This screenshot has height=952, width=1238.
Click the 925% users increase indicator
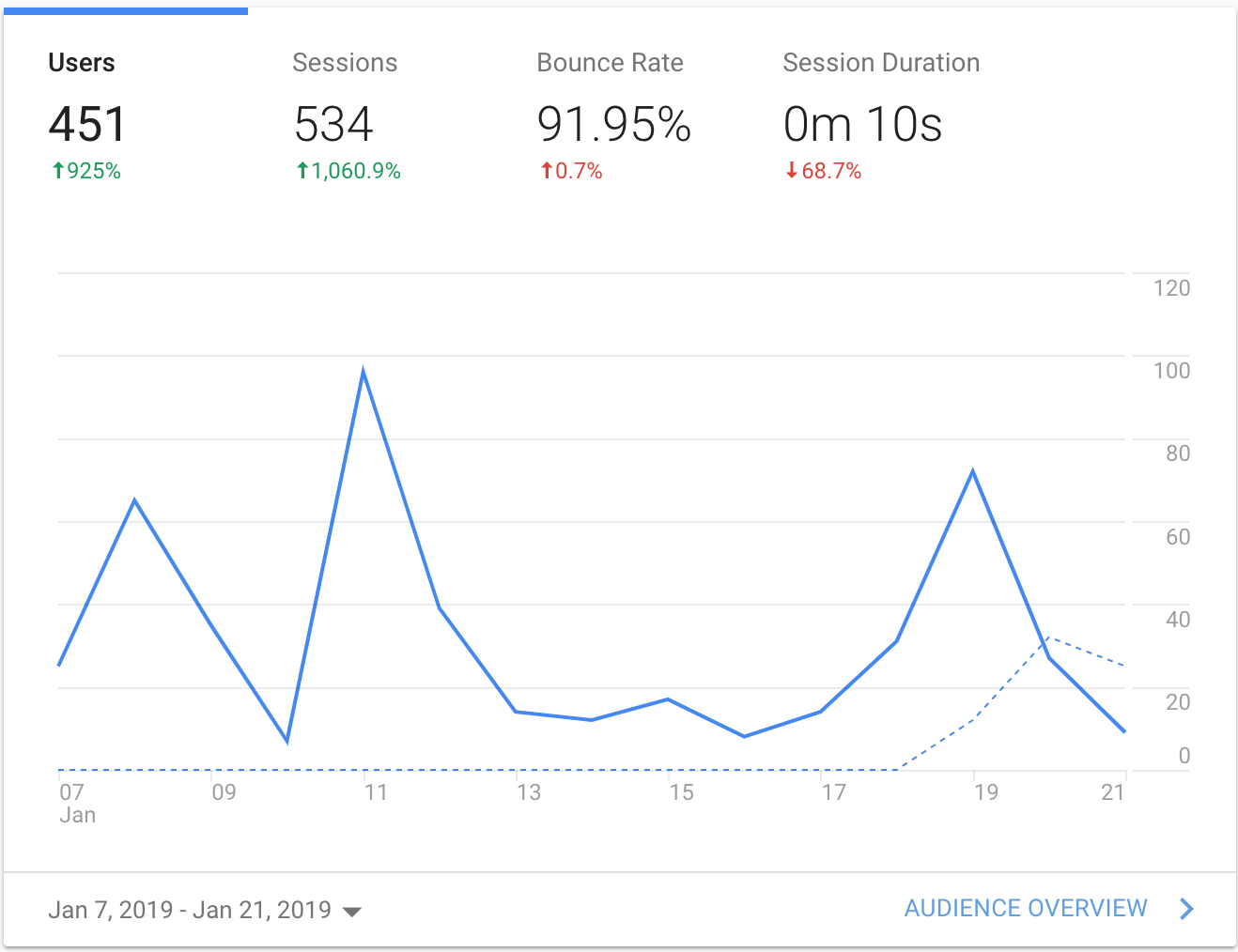coord(85,171)
